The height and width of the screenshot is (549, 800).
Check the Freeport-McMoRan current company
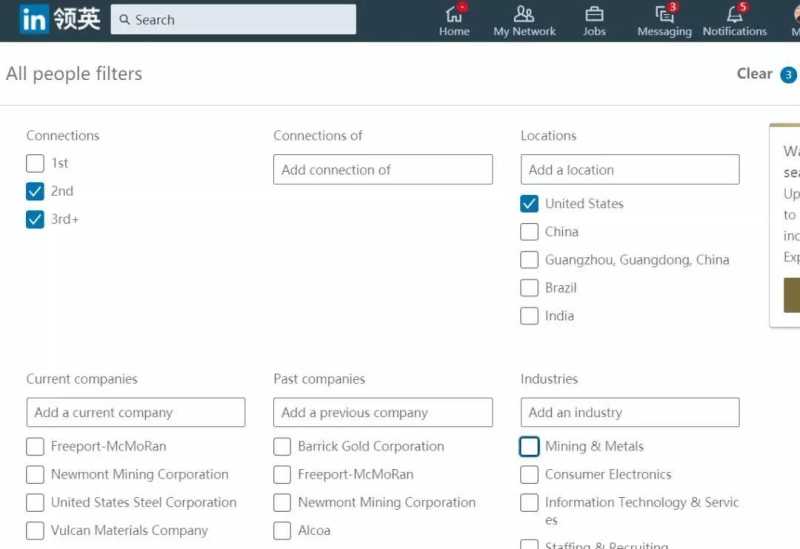[35, 447]
